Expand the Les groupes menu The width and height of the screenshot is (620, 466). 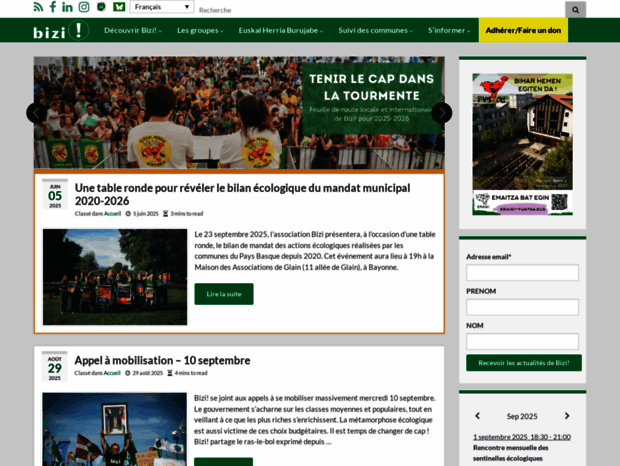[200, 30]
